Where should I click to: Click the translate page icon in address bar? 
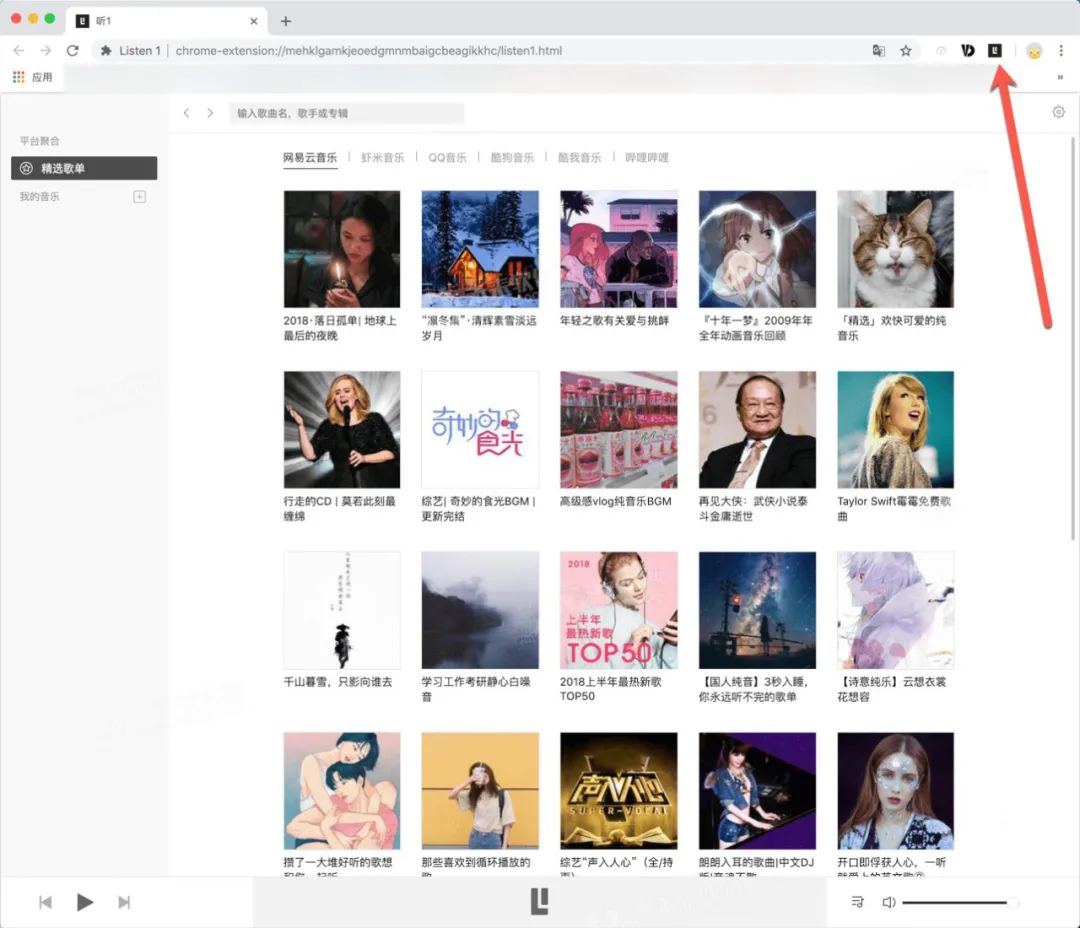pyautogui.click(x=878, y=50)
